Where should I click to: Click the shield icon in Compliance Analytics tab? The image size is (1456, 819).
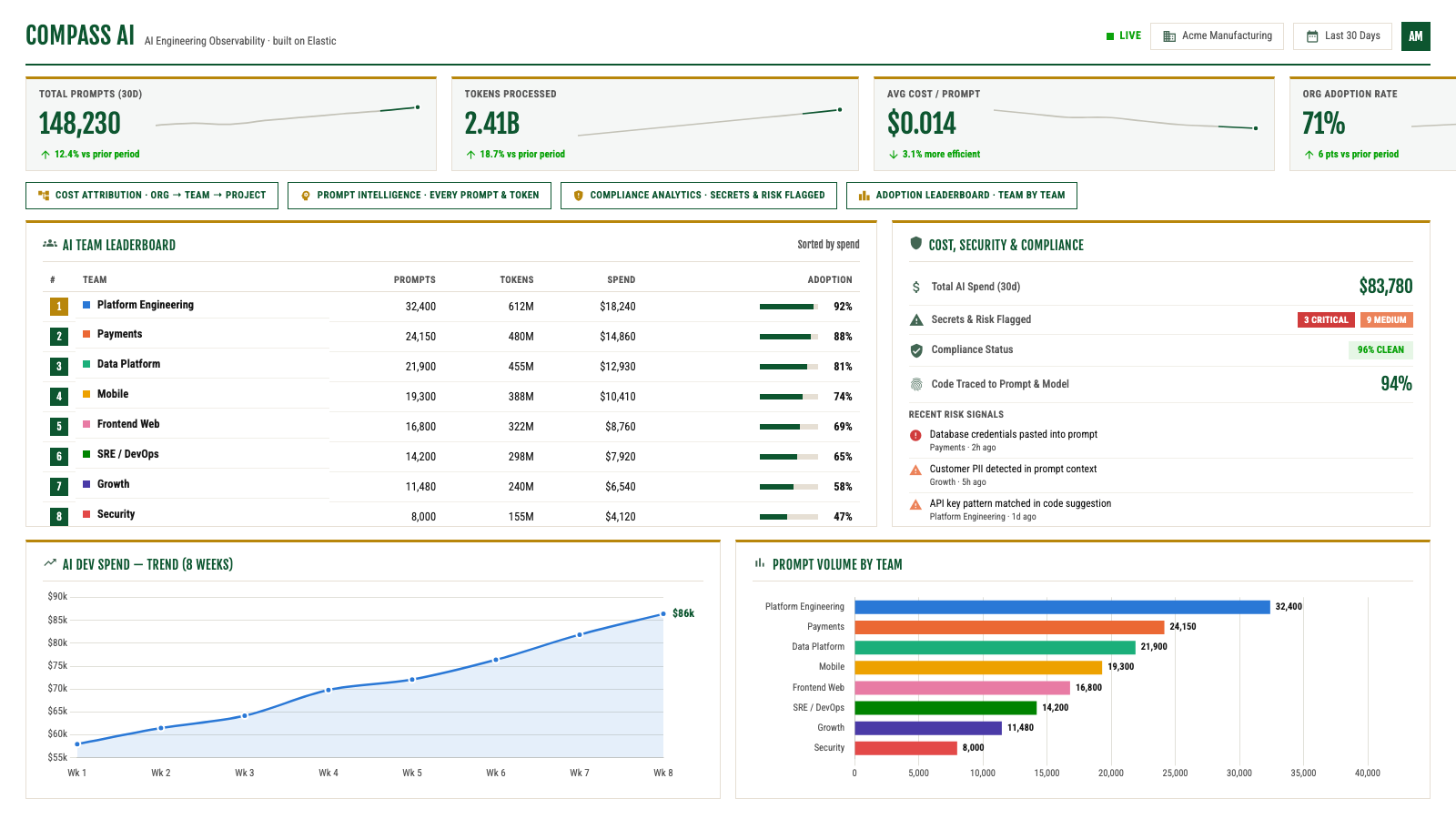click(x=579, y=196)
